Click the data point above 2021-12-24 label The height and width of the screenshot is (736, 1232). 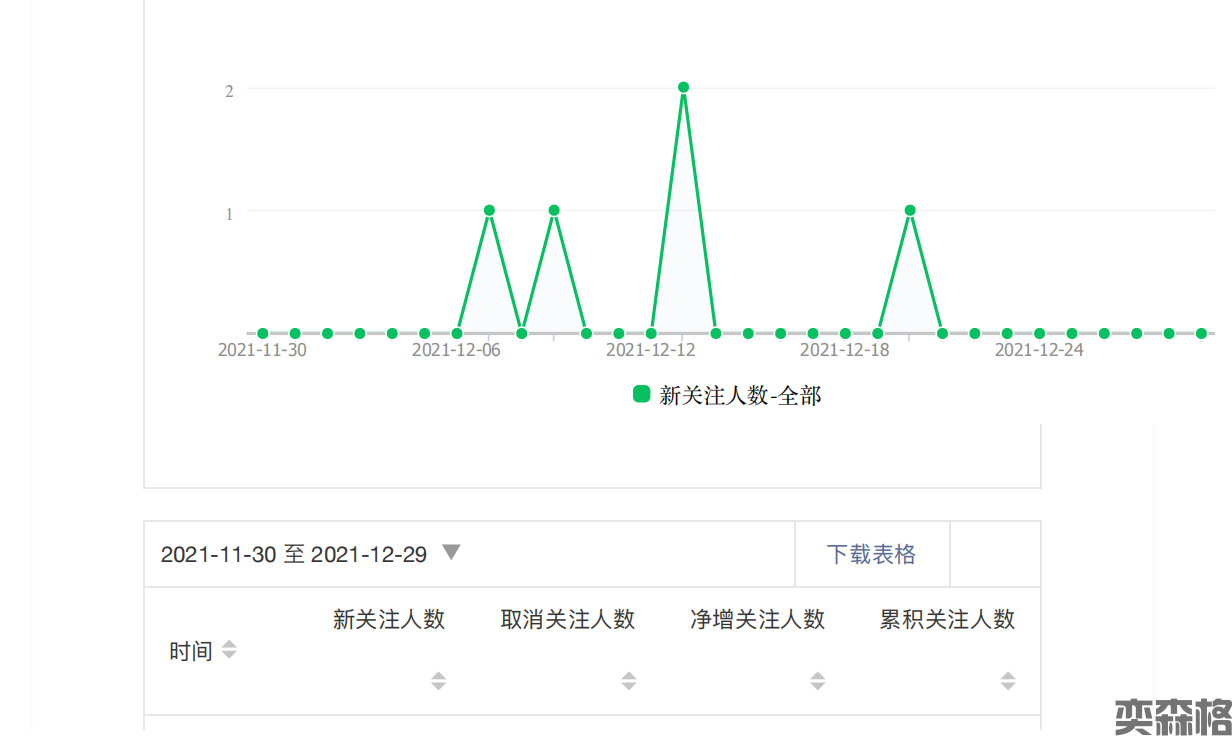pos(1040,333)
